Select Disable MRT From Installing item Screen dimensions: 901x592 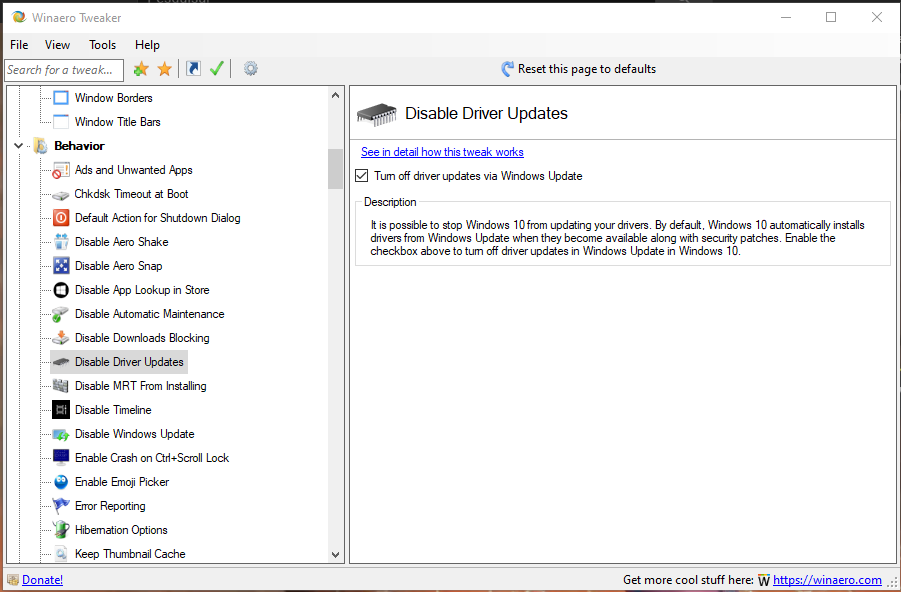tap(141, 386)
